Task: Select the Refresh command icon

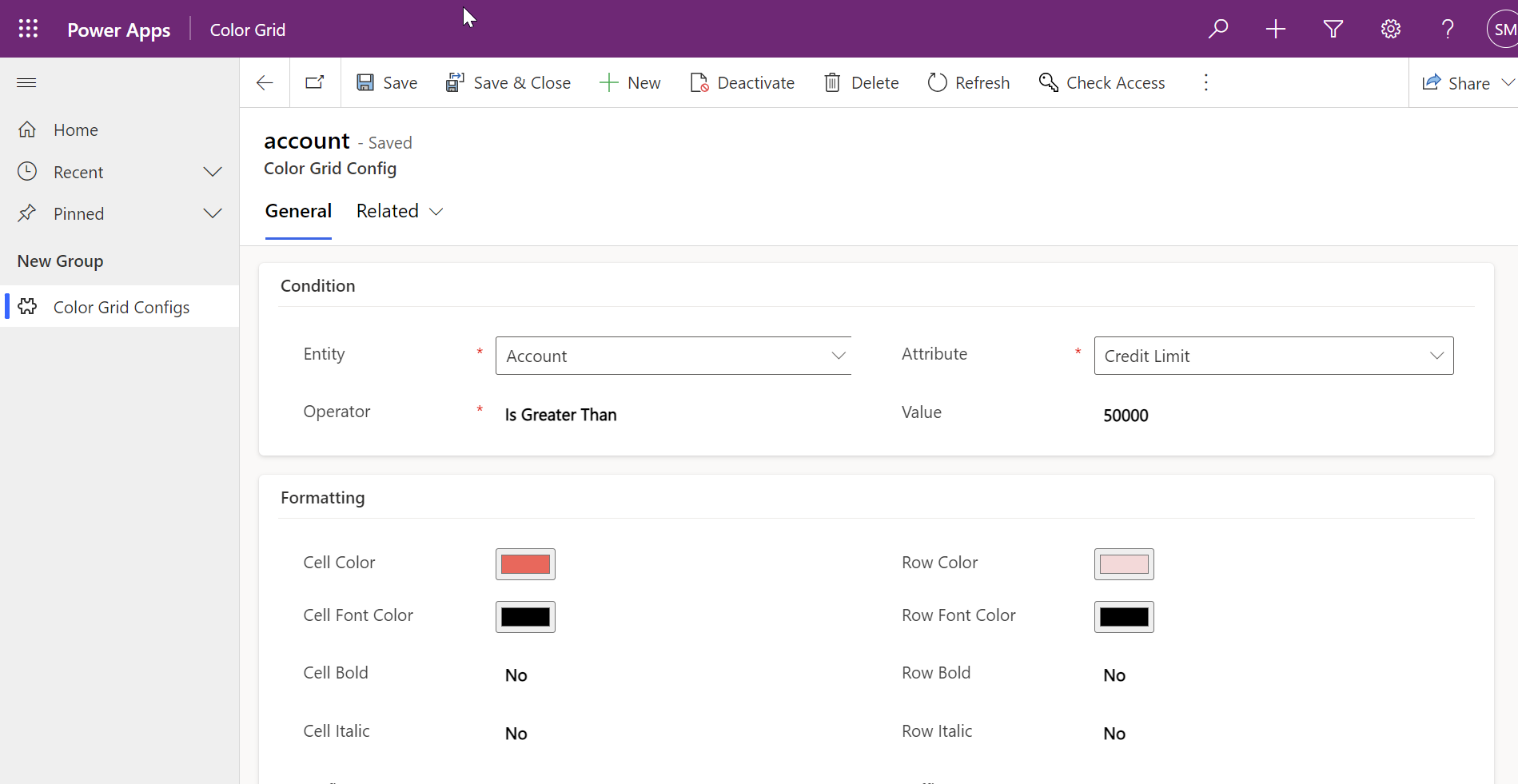Action: 937,82
